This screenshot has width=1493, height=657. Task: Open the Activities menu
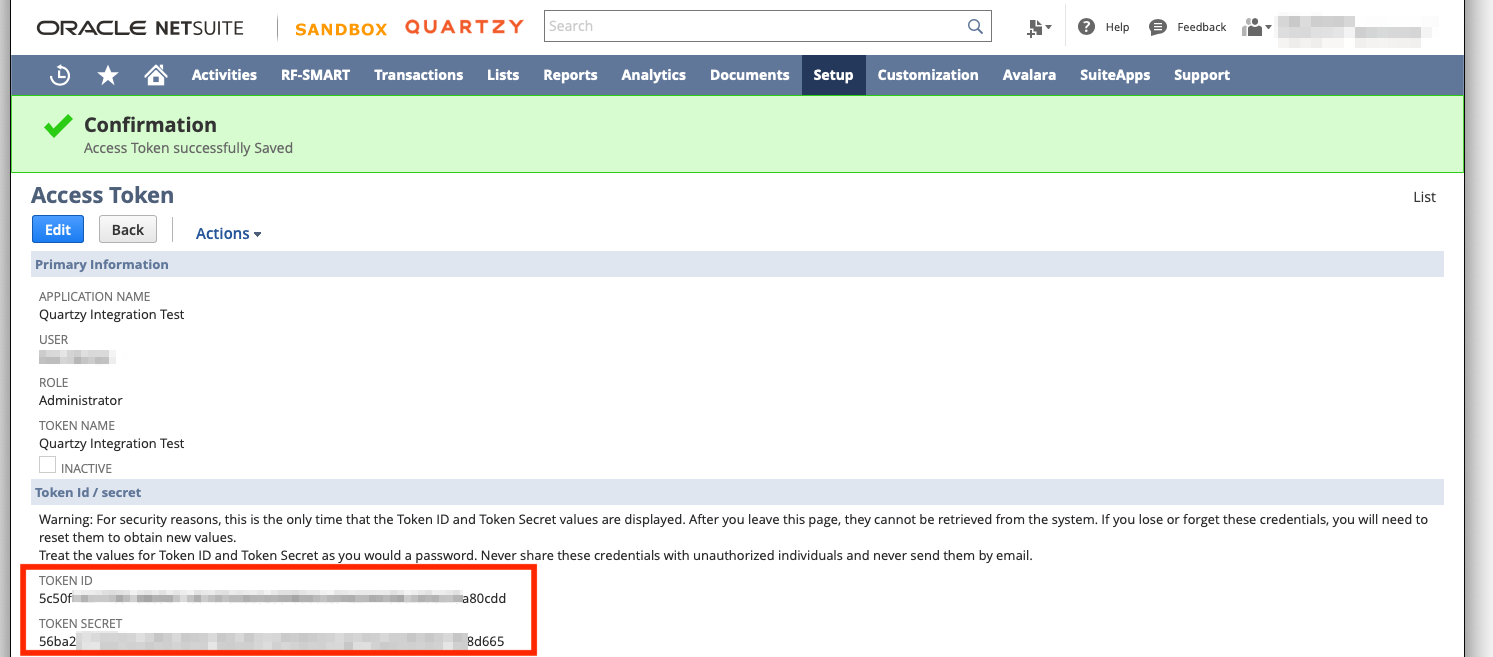coord(224,75)
